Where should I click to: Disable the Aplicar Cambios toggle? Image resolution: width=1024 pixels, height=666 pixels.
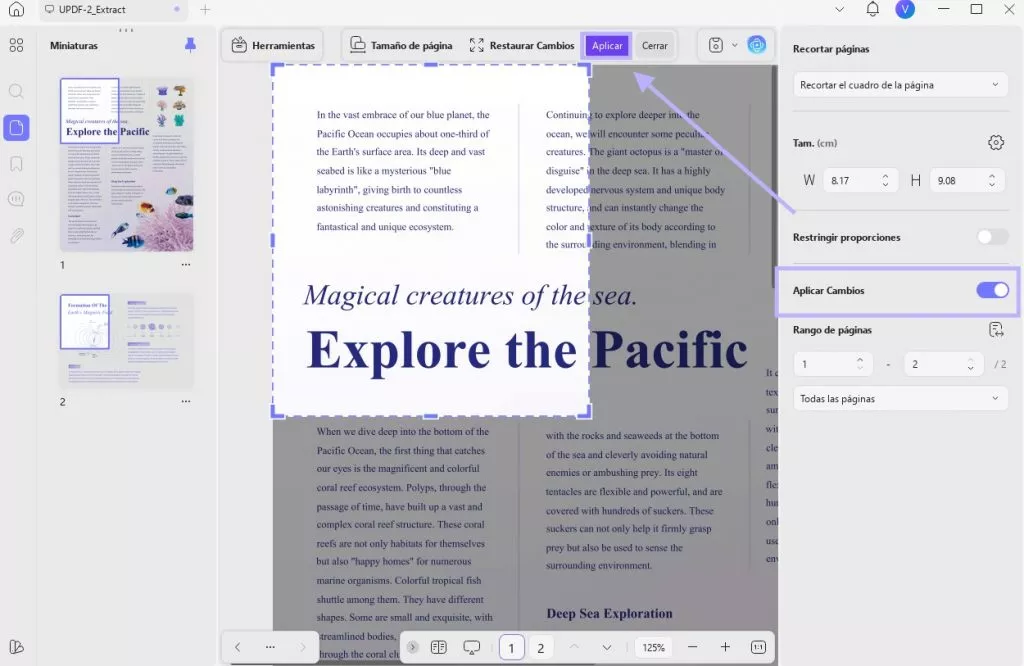coord(993,290)
